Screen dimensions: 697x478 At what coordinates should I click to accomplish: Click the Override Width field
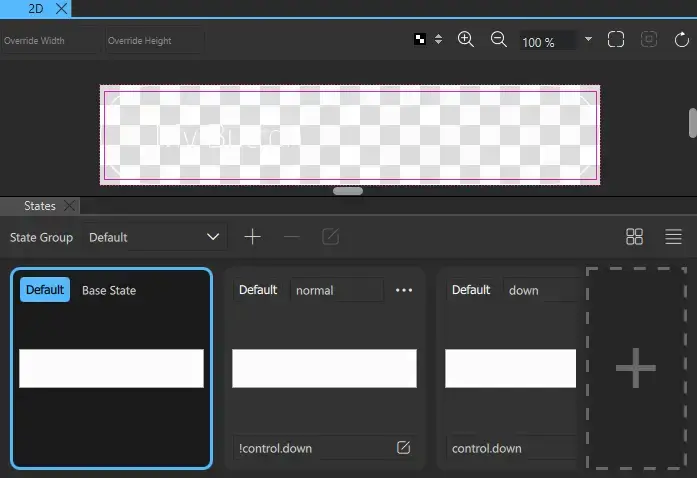click(x=51, y=40)
